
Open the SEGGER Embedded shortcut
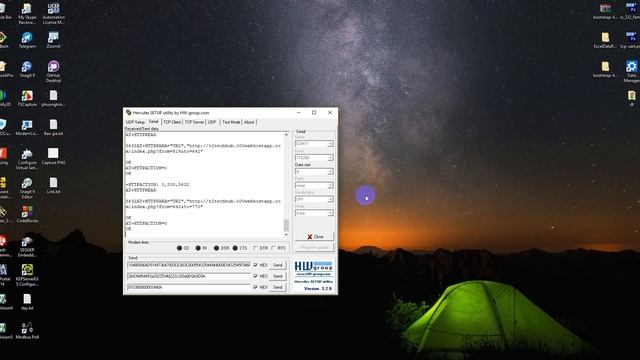[x=27, y=247]
